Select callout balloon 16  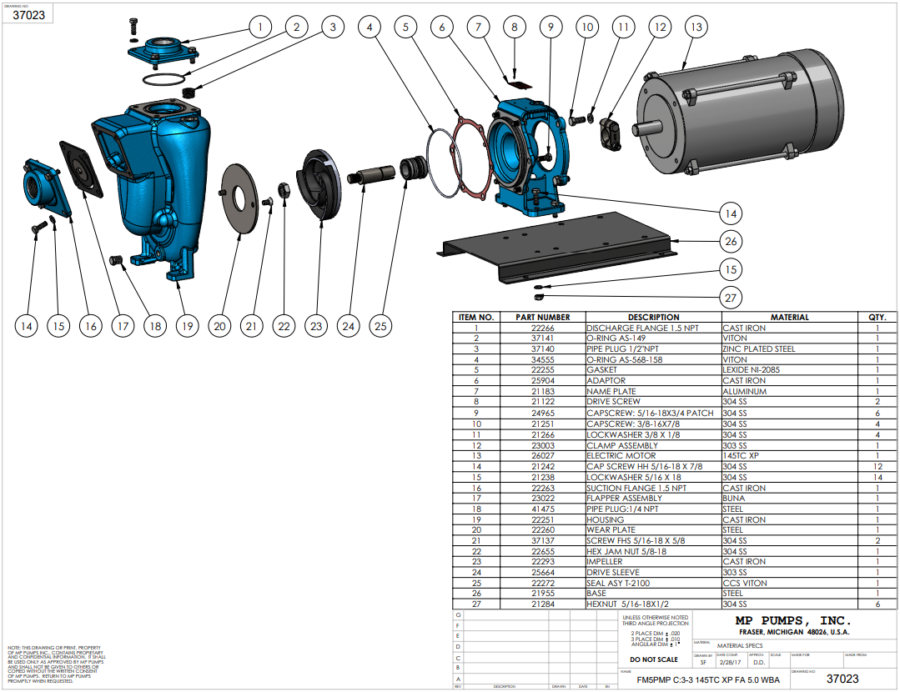tap(91, 326)
